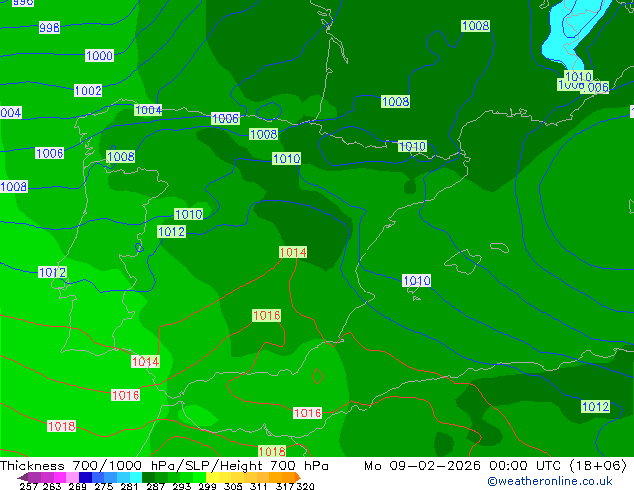The height and width of the screenshot is (490, 634).
Task: Click the blue 1002 isobar label
Action: (x=88, y=91)
